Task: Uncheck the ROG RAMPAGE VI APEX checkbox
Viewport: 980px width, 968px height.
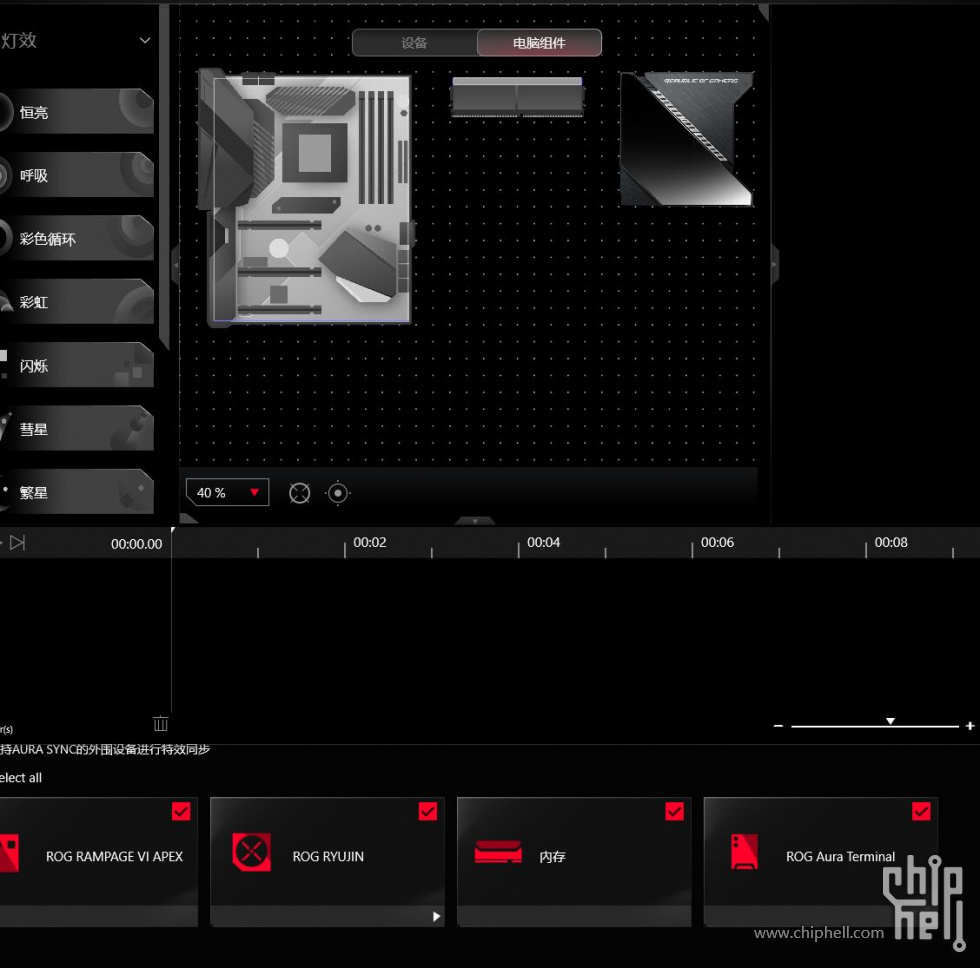Action: pos(181,811)
